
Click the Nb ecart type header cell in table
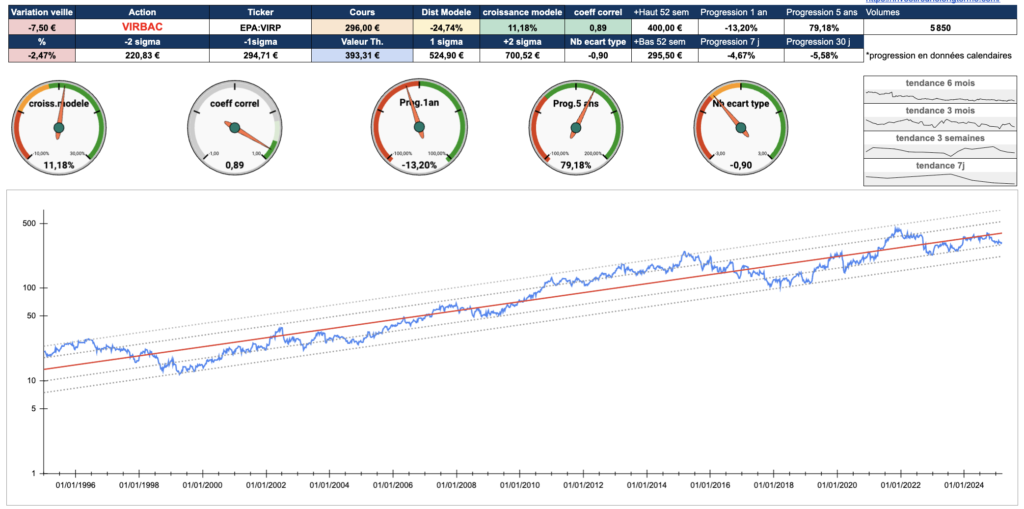pos(598,42)
